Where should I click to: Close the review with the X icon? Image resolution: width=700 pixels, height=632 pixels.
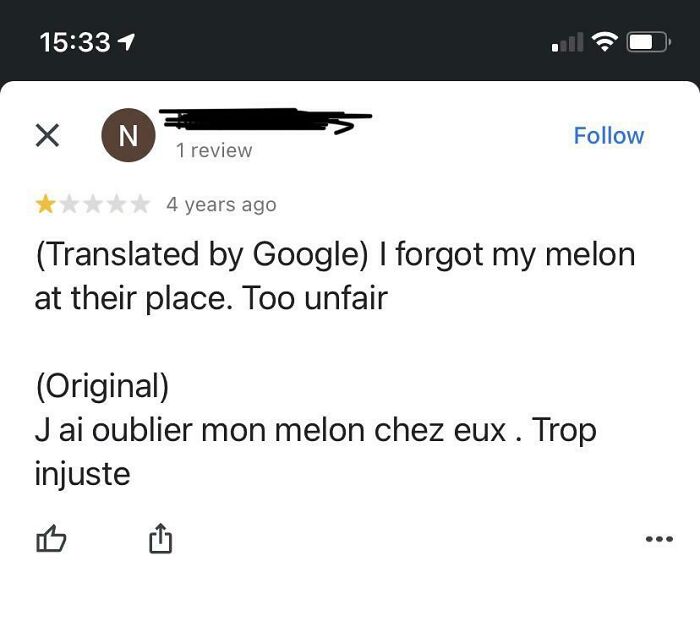46,136
